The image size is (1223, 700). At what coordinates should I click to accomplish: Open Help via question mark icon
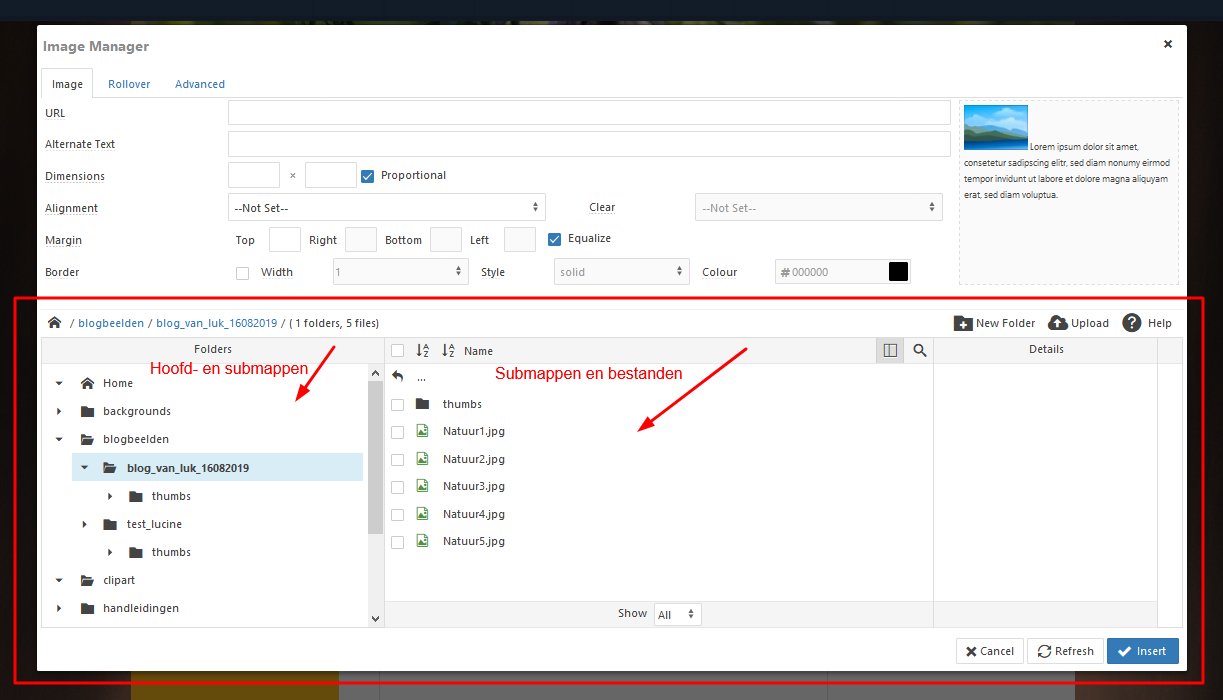[1132, 323]
